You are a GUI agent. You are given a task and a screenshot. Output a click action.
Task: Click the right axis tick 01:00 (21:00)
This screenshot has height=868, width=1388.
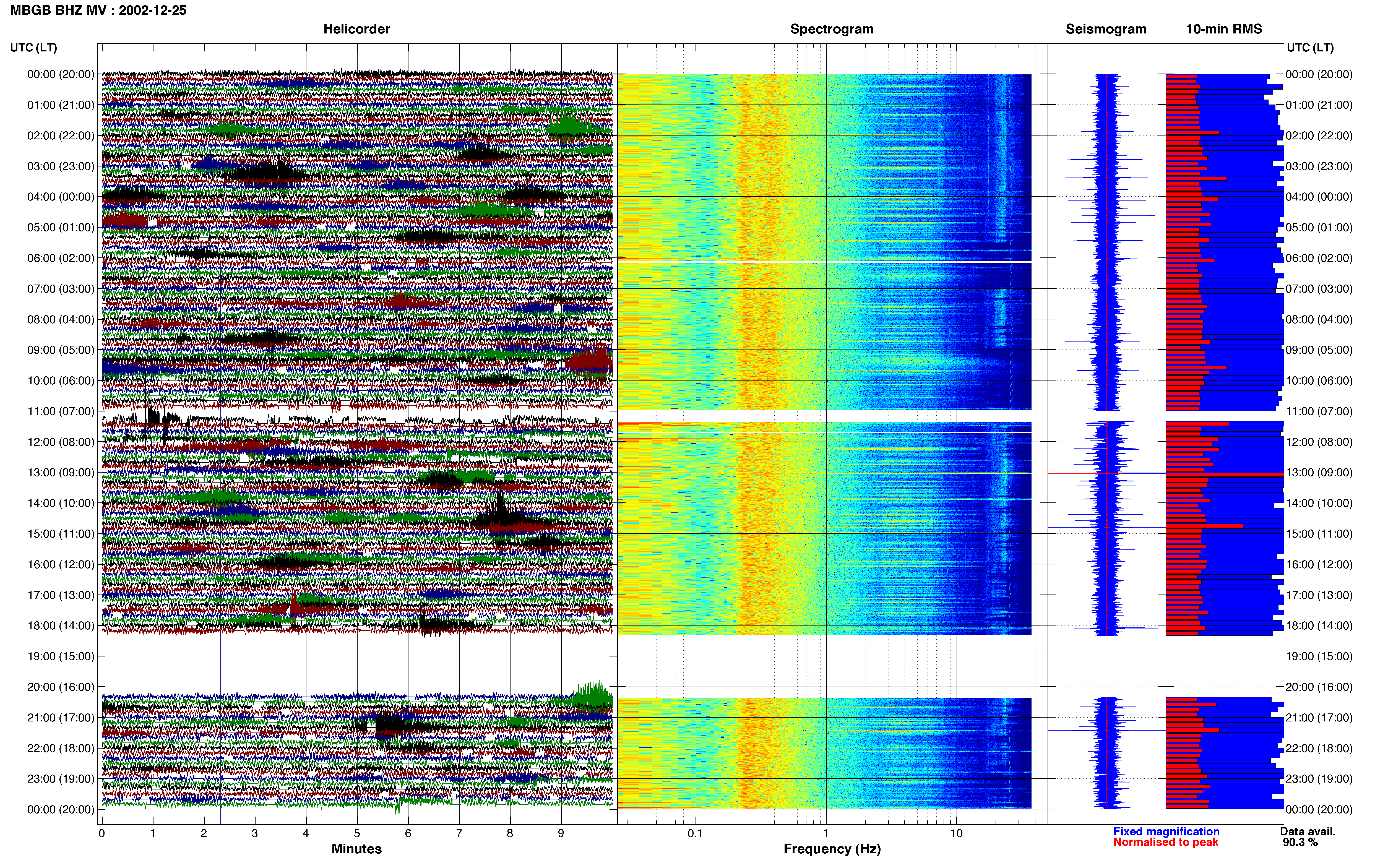pos(1319,105)
